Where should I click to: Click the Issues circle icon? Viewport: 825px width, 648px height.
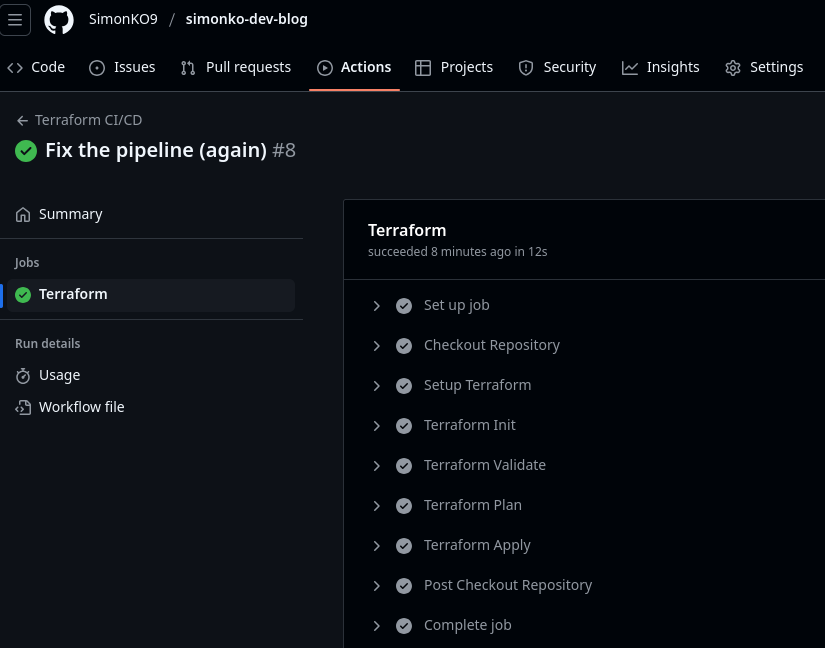97,68
